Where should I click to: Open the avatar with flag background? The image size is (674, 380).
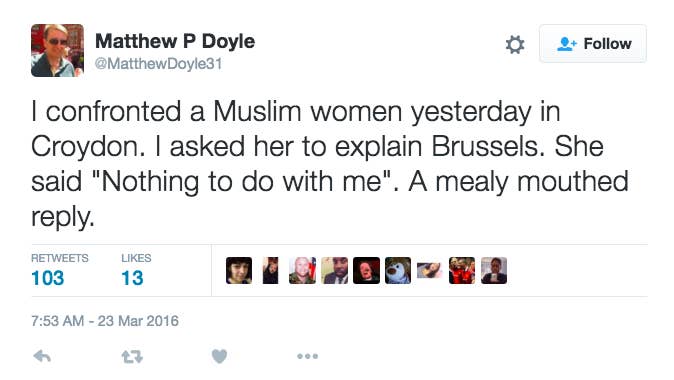[x=302, y=270]
